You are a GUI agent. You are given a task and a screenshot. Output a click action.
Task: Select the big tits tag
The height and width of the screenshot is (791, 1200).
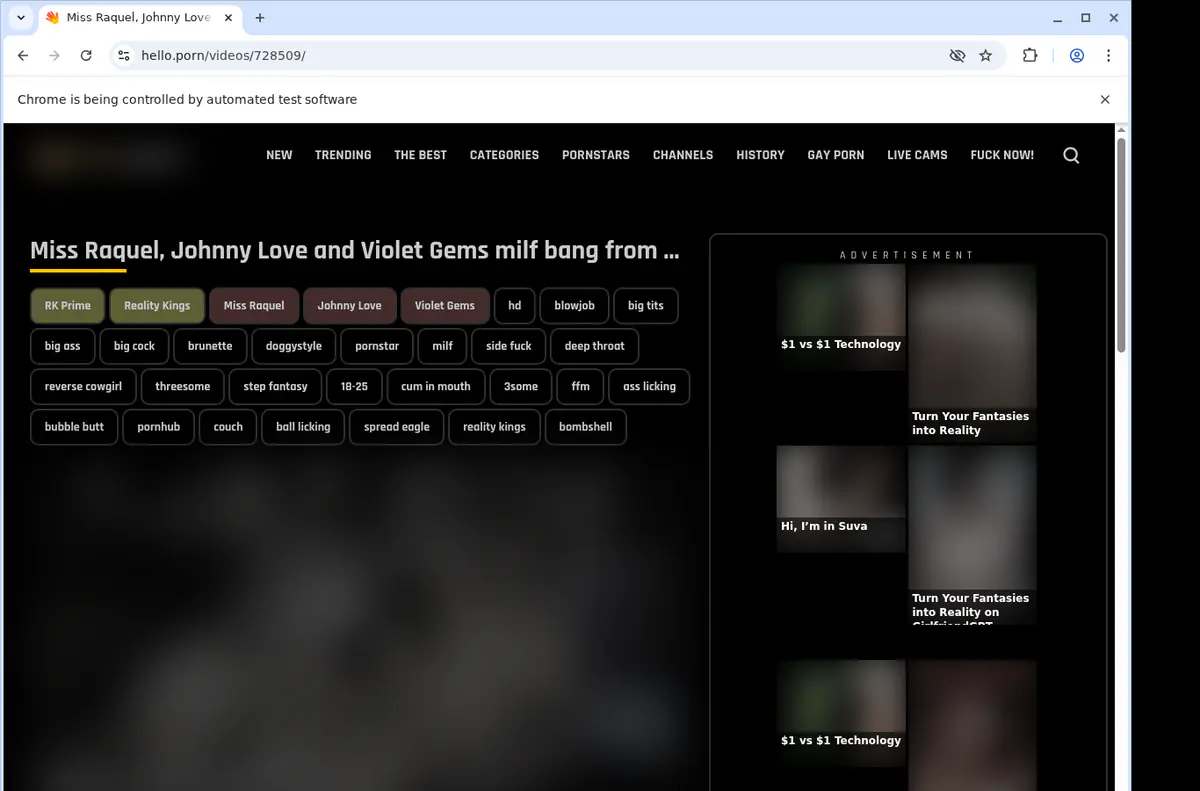pyautogui.click(x=646, y=306)
